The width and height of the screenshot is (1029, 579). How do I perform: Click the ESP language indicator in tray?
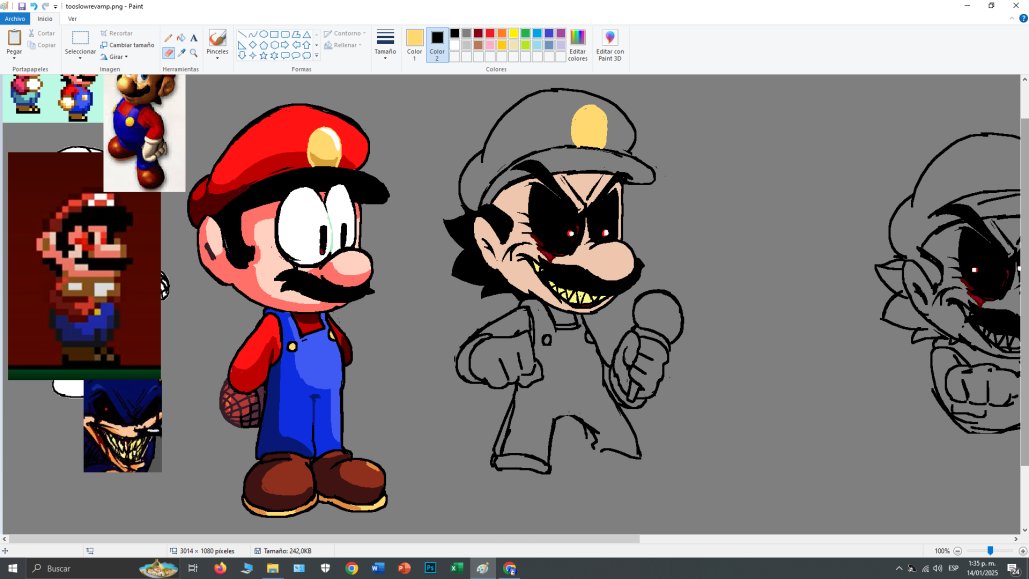pos(953,568)
